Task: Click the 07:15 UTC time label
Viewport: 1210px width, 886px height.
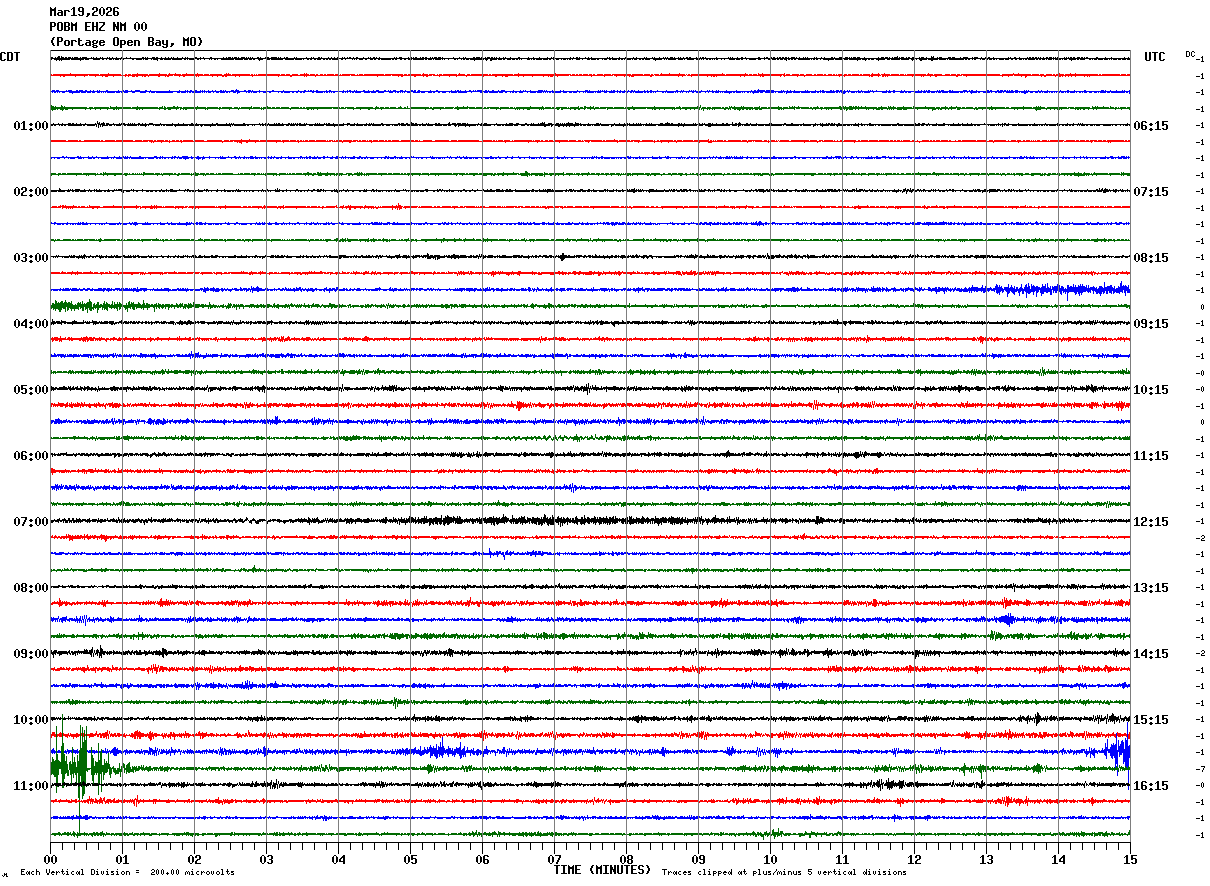Action: 1151,192
